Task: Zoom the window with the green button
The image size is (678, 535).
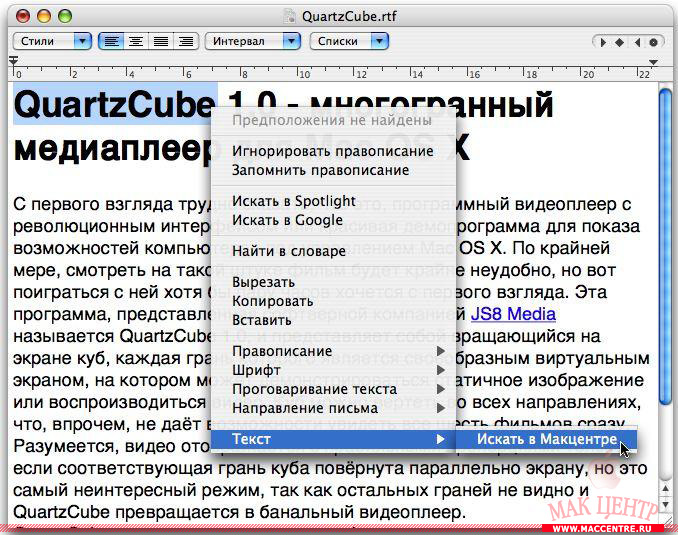Action: [x=65, y=16]
